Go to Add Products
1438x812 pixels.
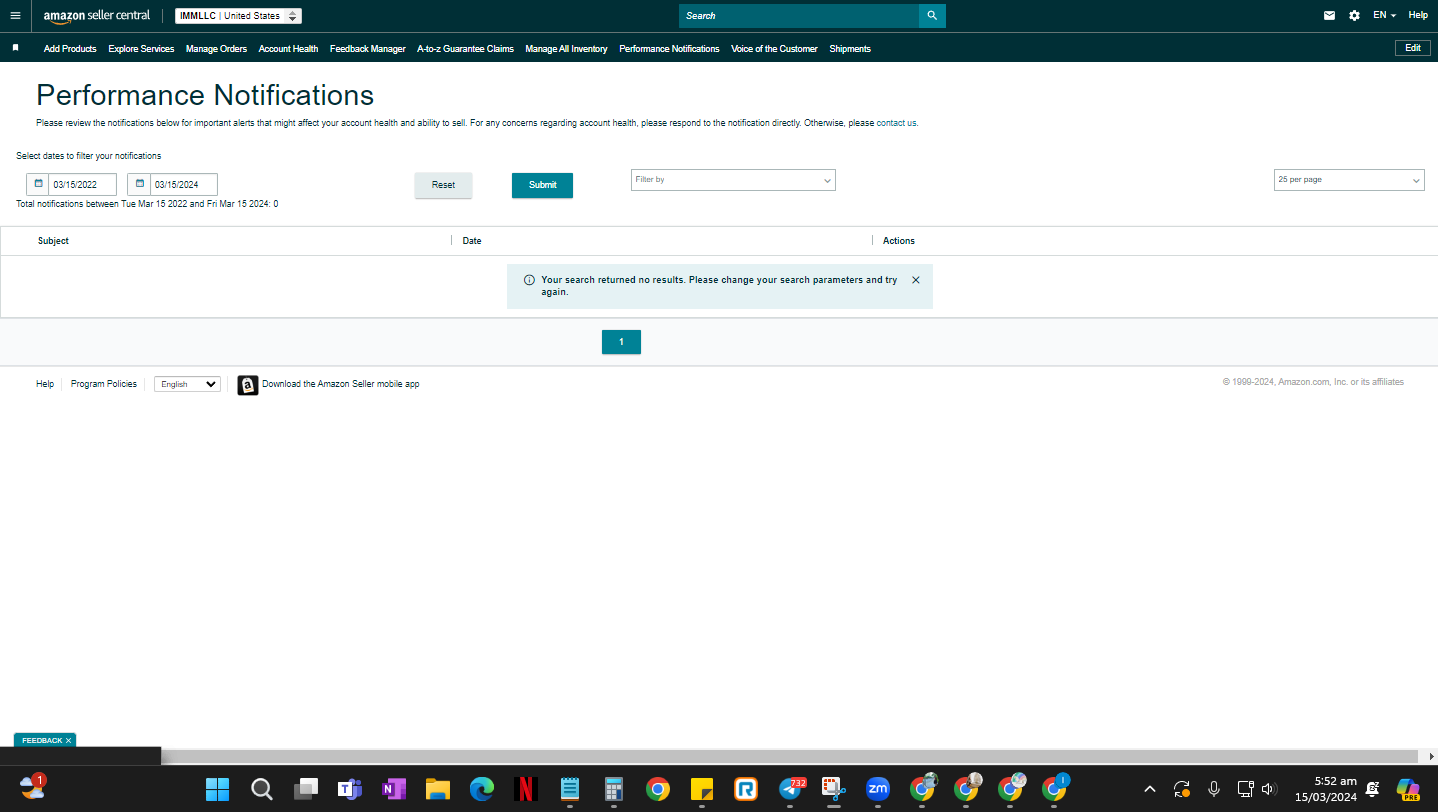[x=70, y=49]
